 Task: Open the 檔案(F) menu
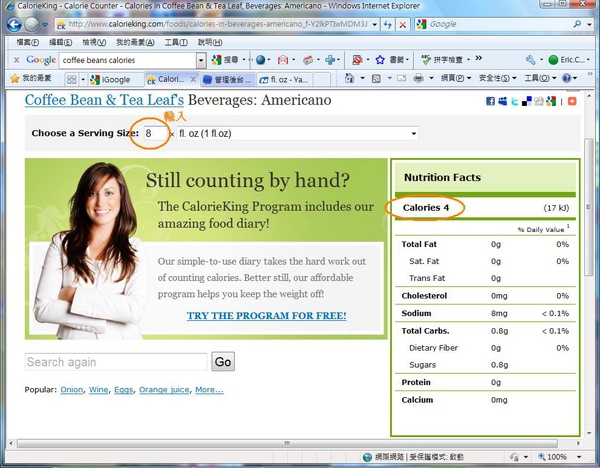click(x=28, y=42)
